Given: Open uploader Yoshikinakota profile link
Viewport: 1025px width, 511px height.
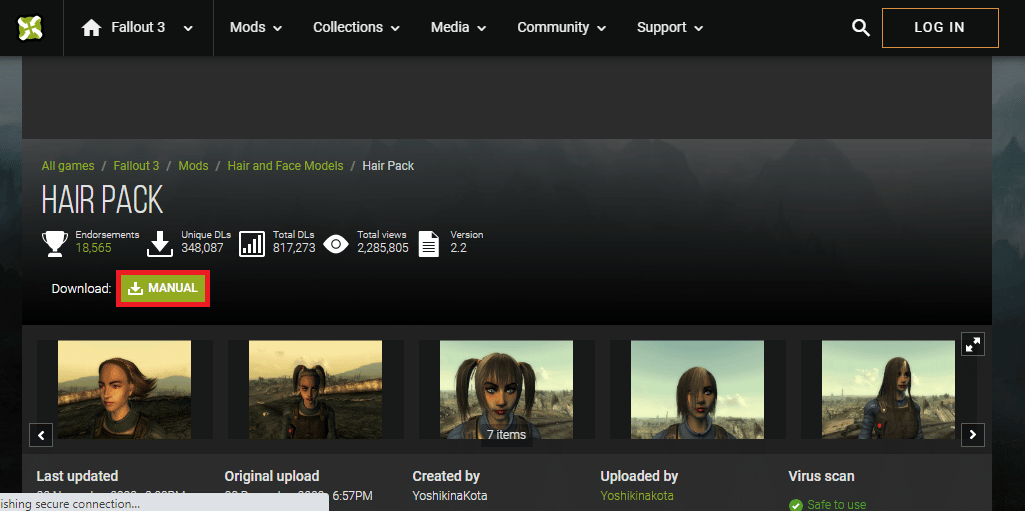Looking at the screenshot, I should click(x=637, y=495).
